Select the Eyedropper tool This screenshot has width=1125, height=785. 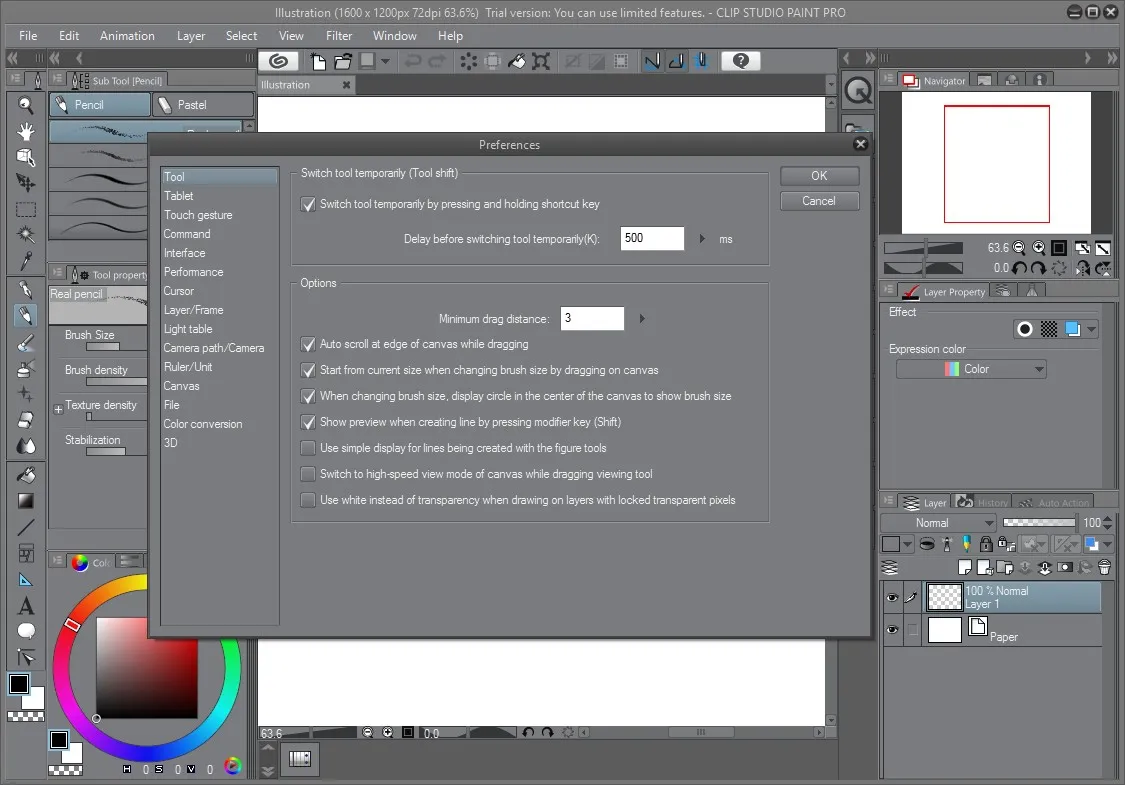click(x=26, y=260)
